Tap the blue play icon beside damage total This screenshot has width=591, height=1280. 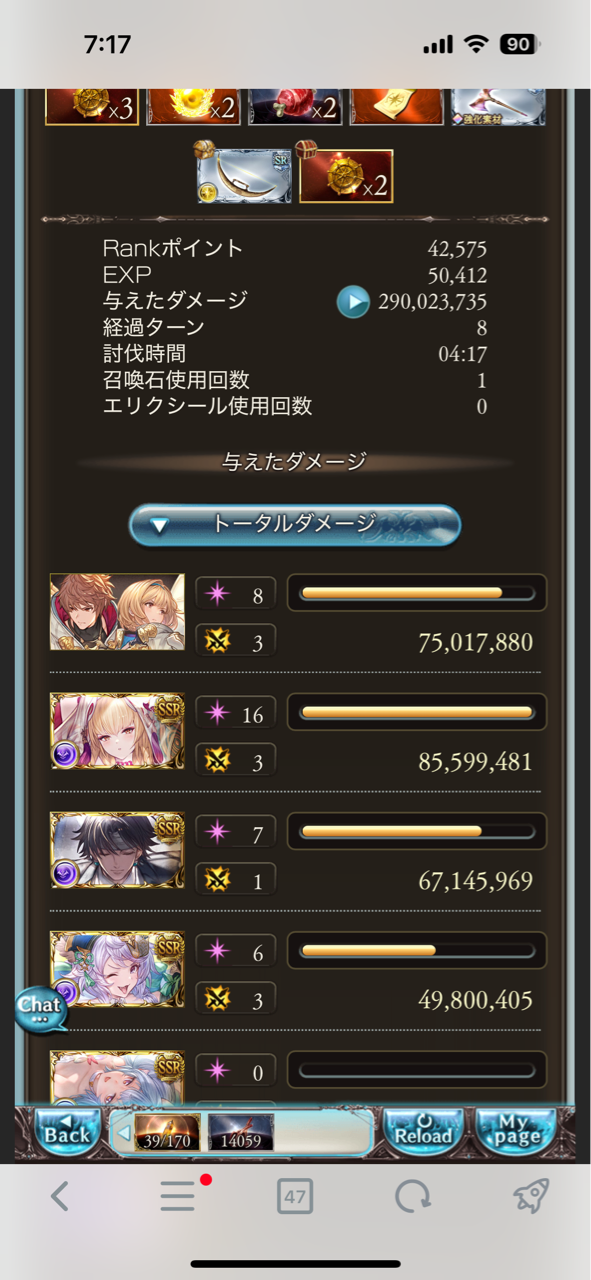click(353, 301)
